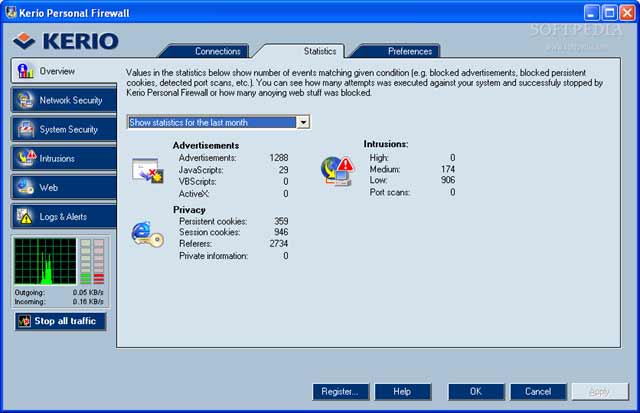Click the green outgoing traffic level meter

point(86,262)
